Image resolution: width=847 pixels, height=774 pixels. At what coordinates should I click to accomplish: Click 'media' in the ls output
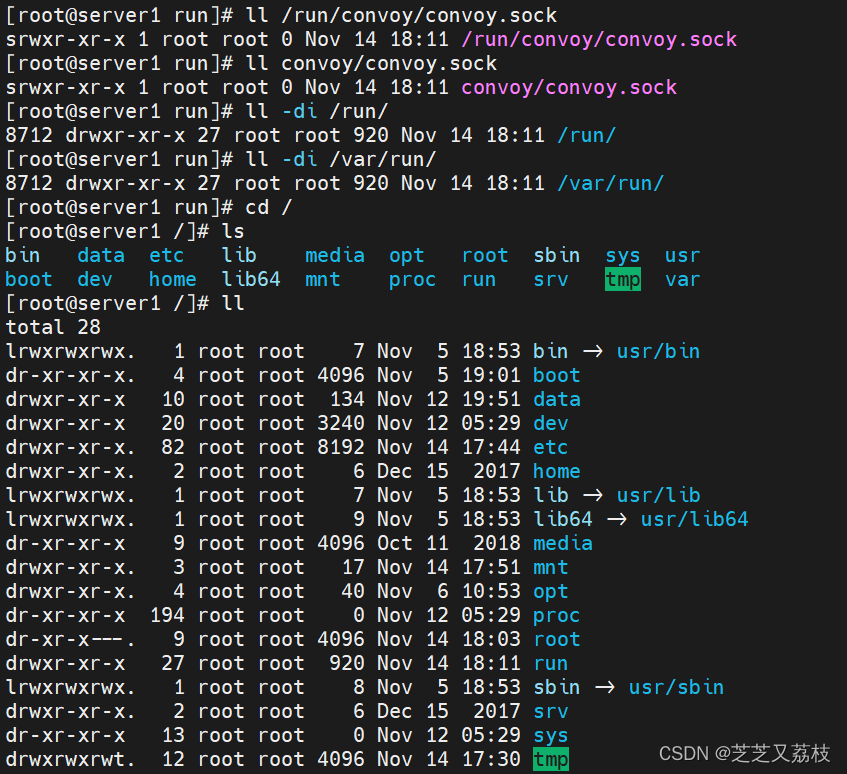335,255
